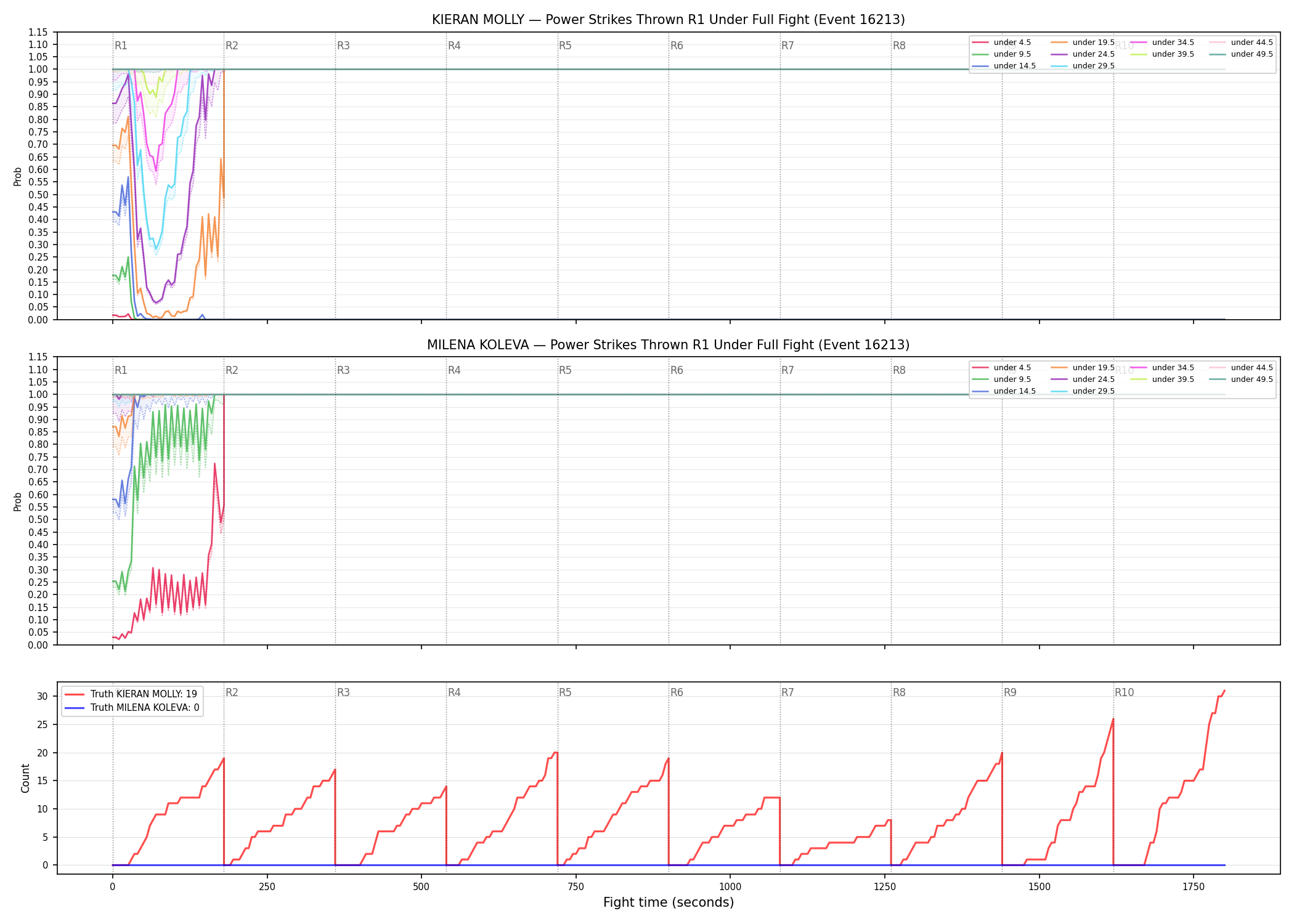Click 'Truth KIERAN MOLLY: 19' legend entry

[131, 694]
